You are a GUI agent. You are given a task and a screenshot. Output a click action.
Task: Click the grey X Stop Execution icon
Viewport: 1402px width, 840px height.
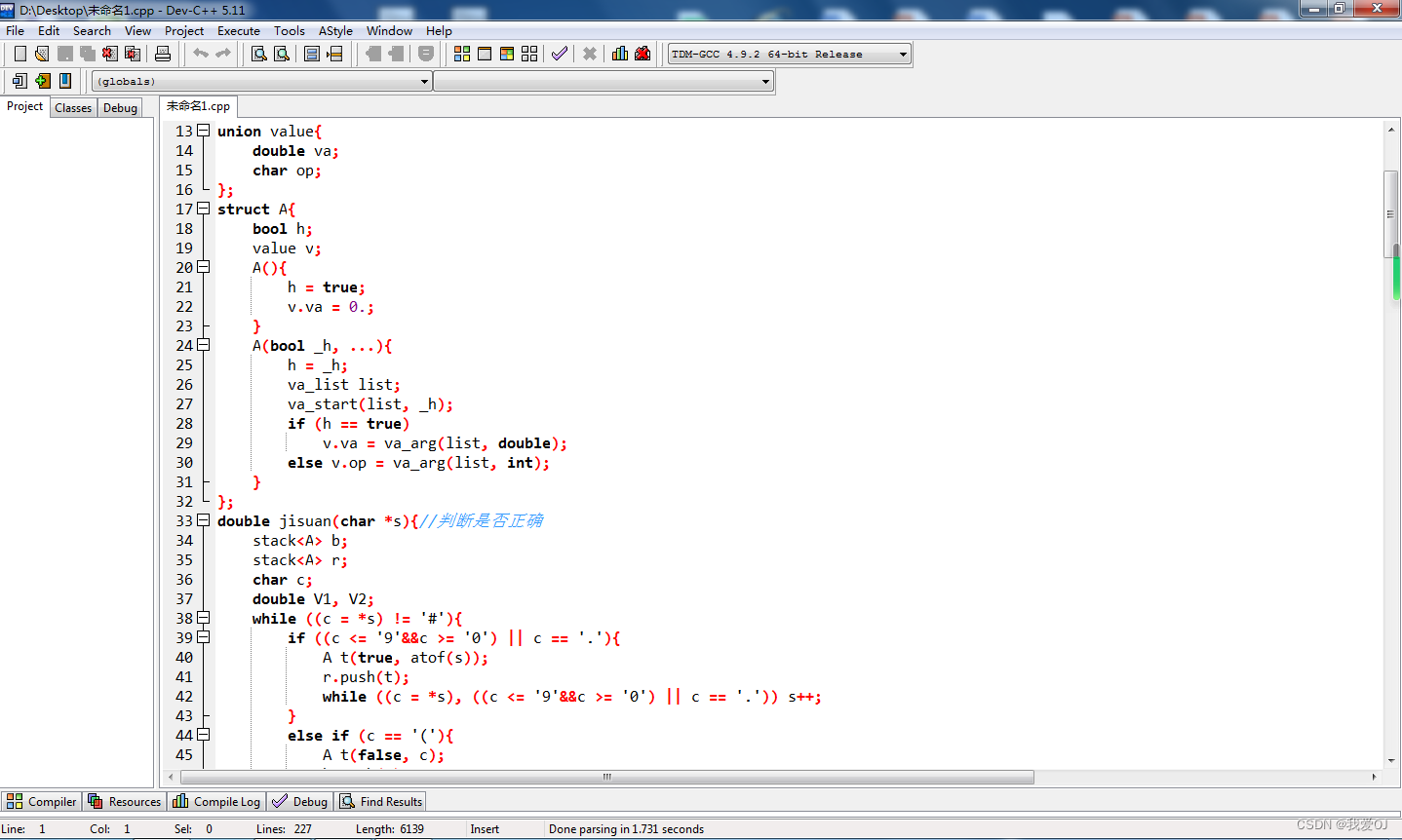point(590,54)
